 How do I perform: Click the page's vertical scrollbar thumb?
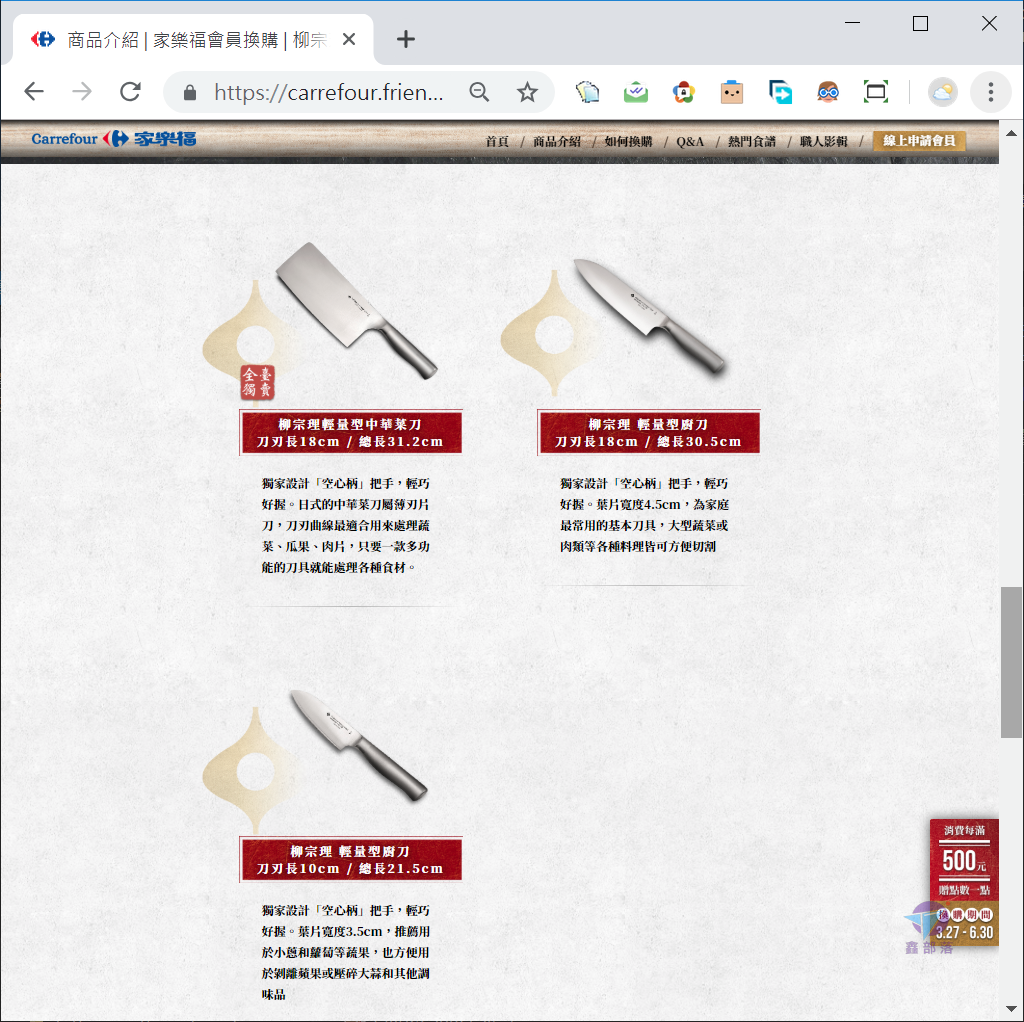pos(1011,662)
